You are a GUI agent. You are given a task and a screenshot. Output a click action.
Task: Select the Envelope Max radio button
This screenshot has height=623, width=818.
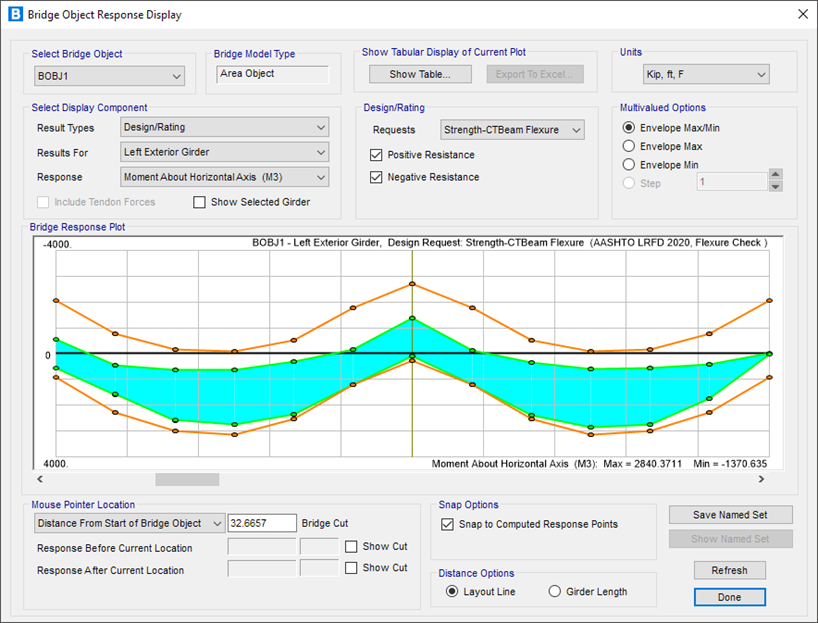629,146
